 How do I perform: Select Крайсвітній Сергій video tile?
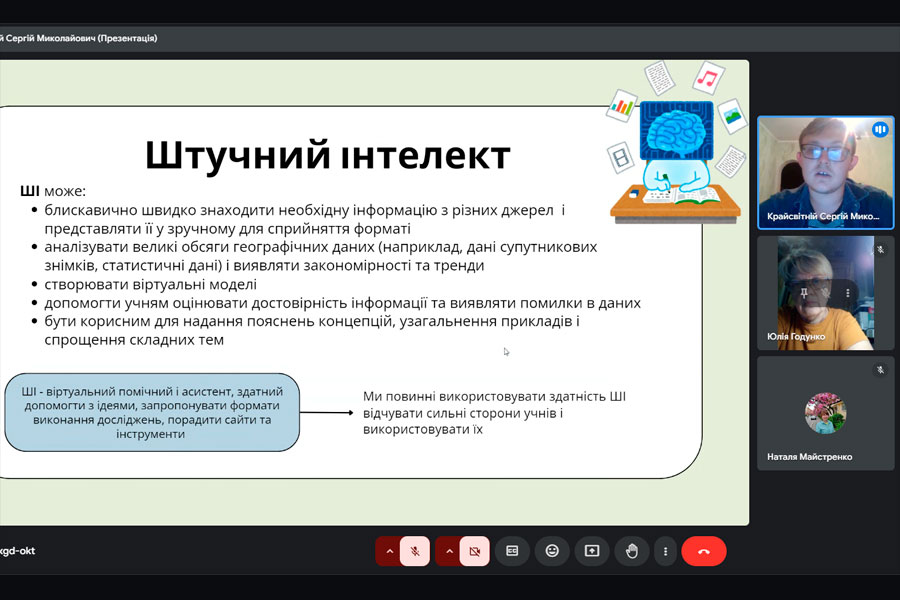(826, 173)
